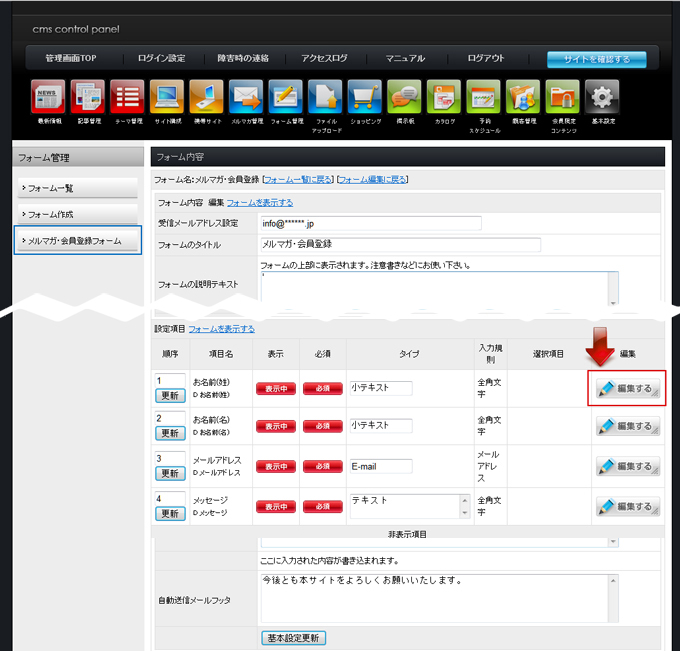Click the フォームのタイトル input field
Screen dimensions: 680x651
pyautogui.click(x=399, y=244)
